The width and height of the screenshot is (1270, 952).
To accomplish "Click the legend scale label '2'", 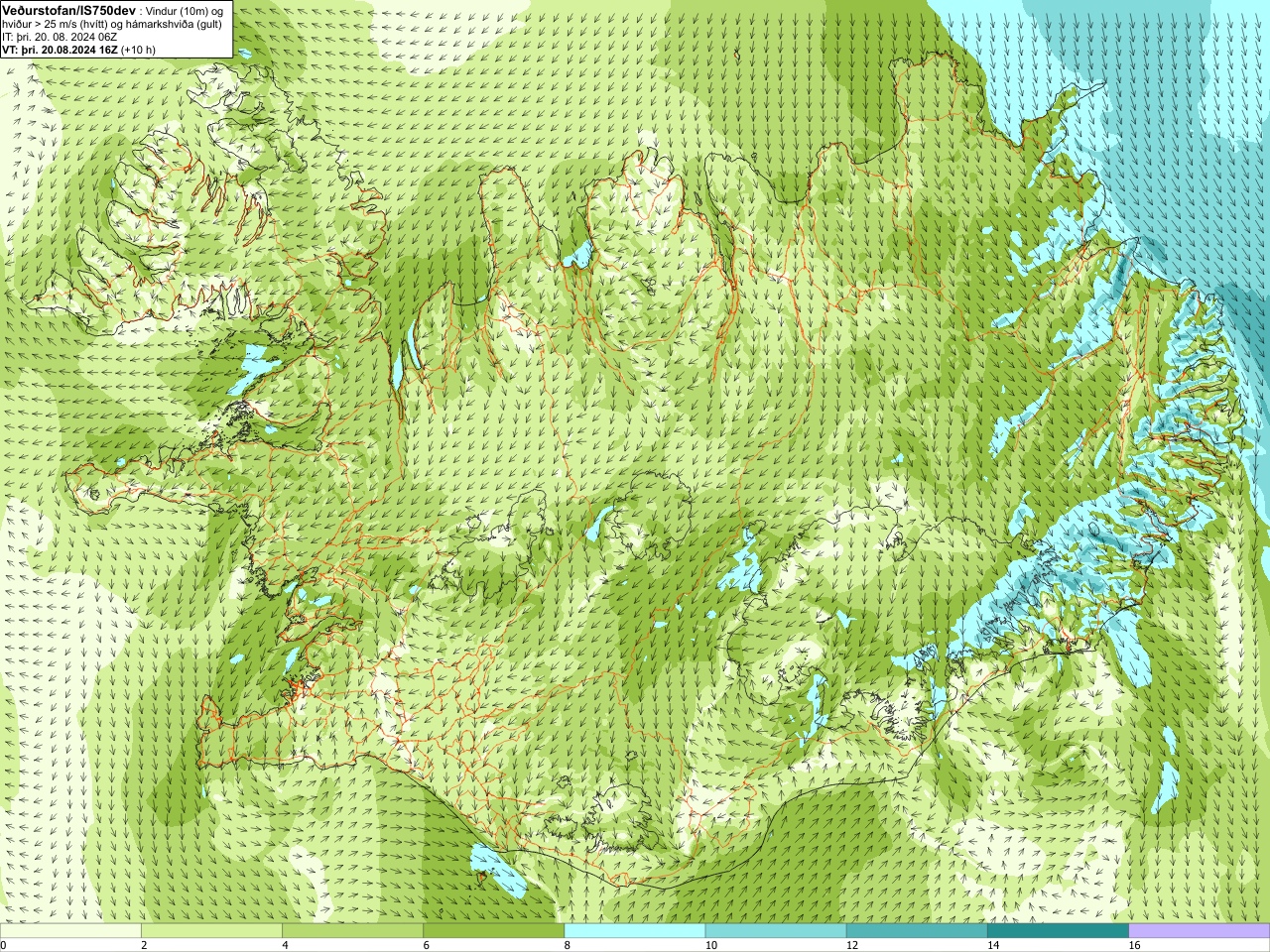I will pyautogui.click(x=144, y=945).
